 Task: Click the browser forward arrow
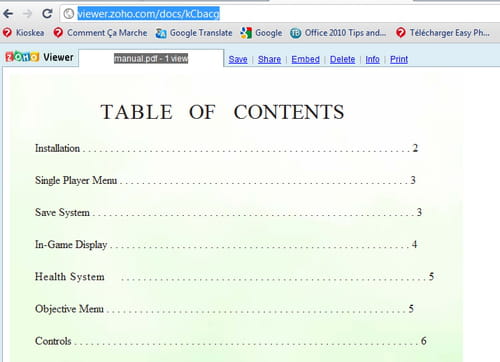click(27, 14)
